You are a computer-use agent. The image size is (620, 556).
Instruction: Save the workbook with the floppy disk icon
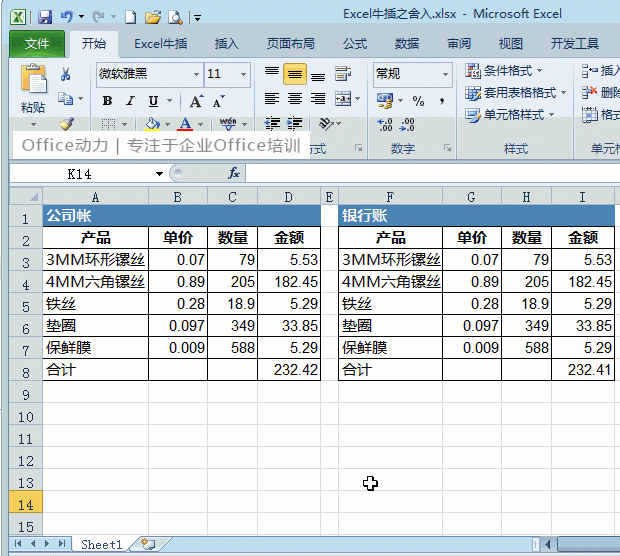click(x=45, y=17)
